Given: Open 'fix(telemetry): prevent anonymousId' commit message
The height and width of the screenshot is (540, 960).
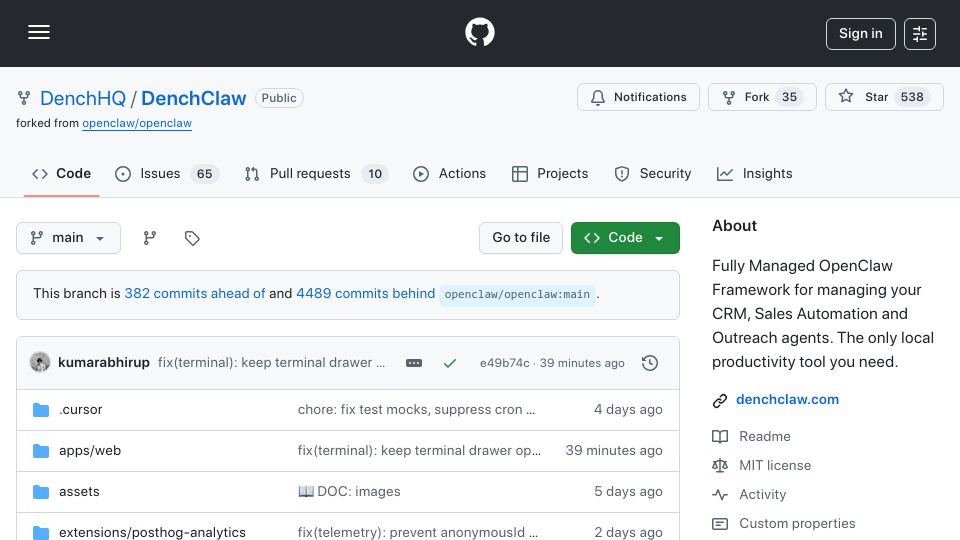Looking at the screenshot, I should coord(418,532).
